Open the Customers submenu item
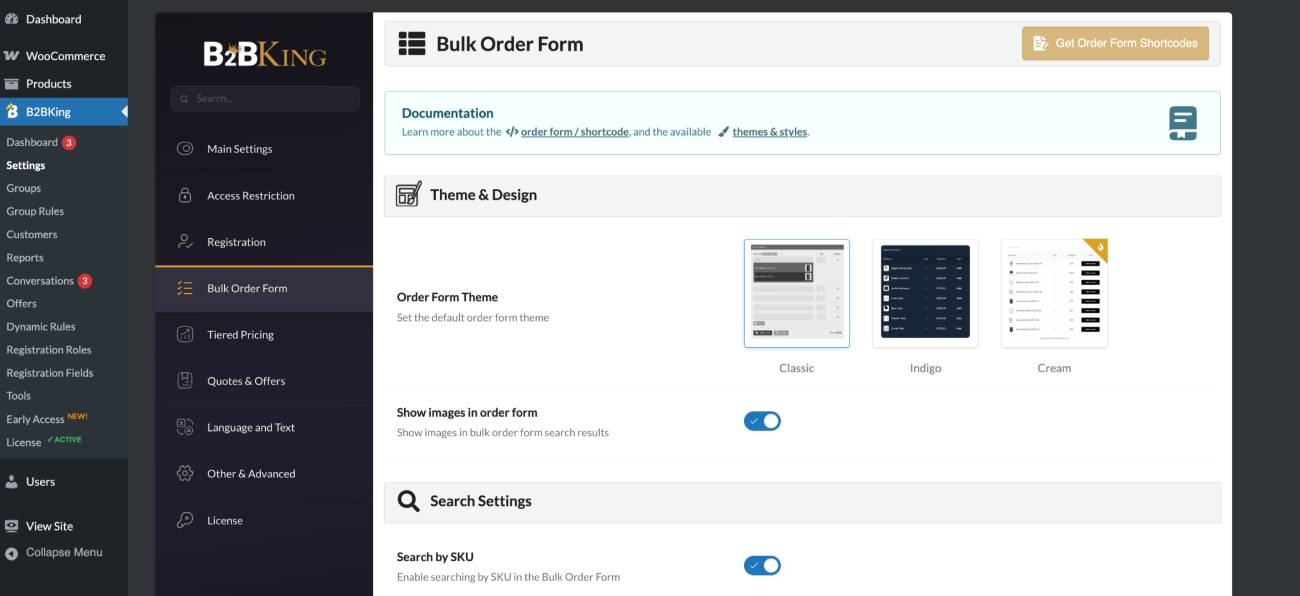The width and height of the screenshot is (1300, 596). click(32, 234)
